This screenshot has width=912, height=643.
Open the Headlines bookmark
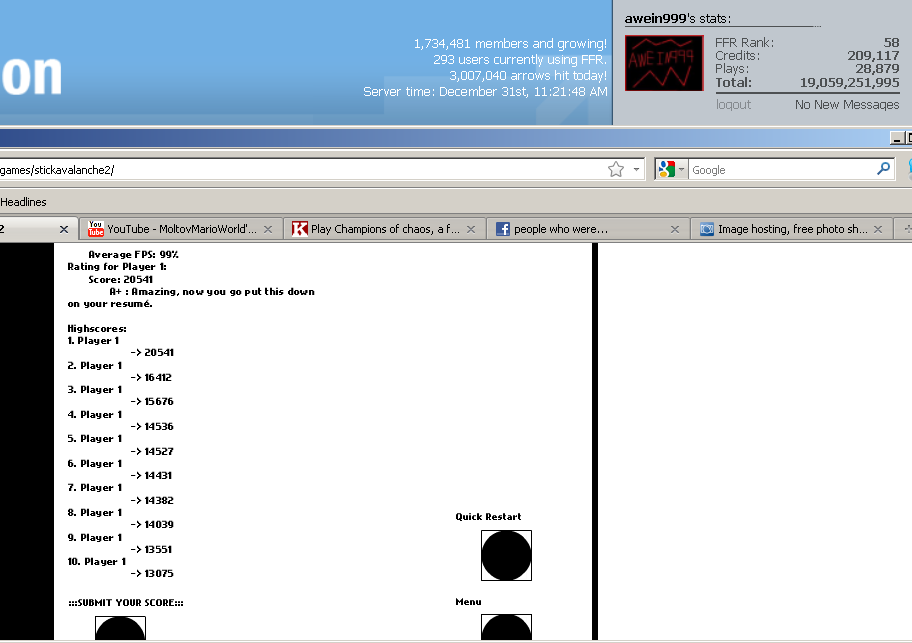23,202
